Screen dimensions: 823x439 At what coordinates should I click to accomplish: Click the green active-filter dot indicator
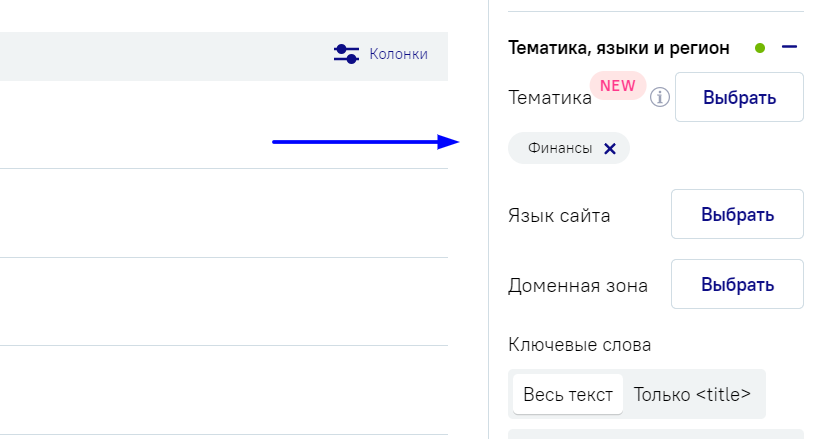759,48
